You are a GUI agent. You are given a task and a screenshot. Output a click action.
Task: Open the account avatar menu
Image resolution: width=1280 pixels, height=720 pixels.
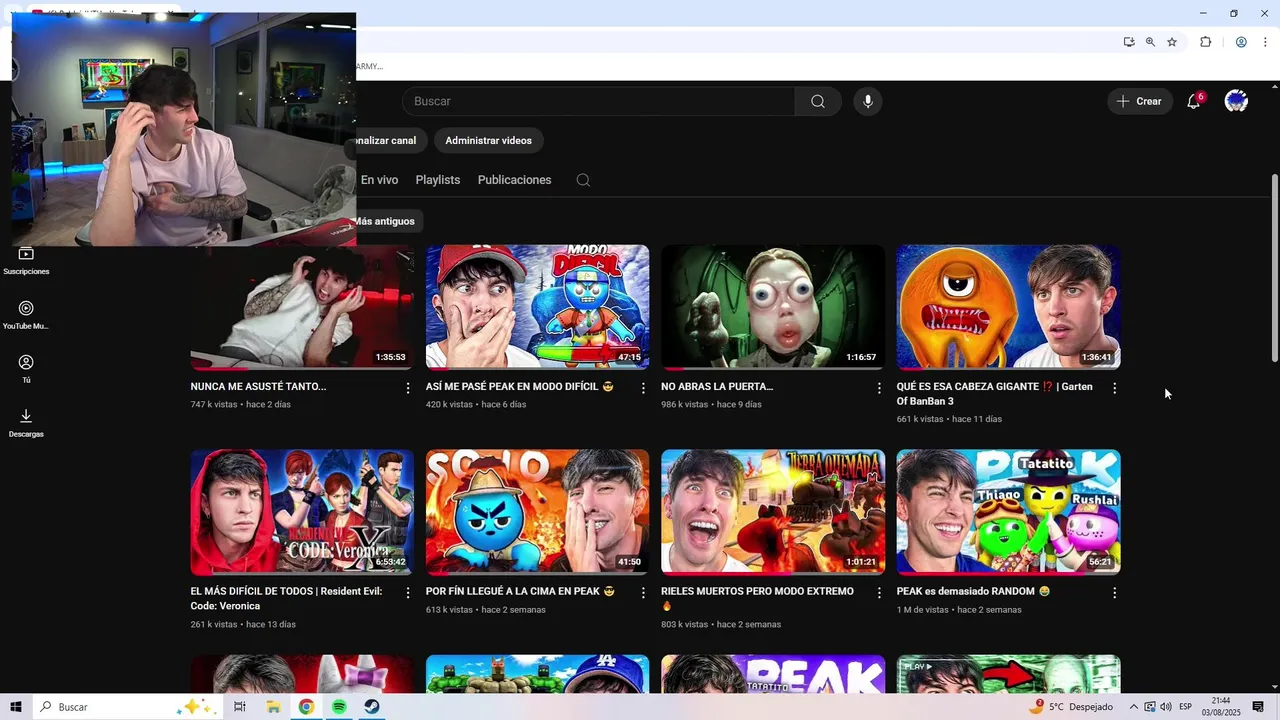1236,101
